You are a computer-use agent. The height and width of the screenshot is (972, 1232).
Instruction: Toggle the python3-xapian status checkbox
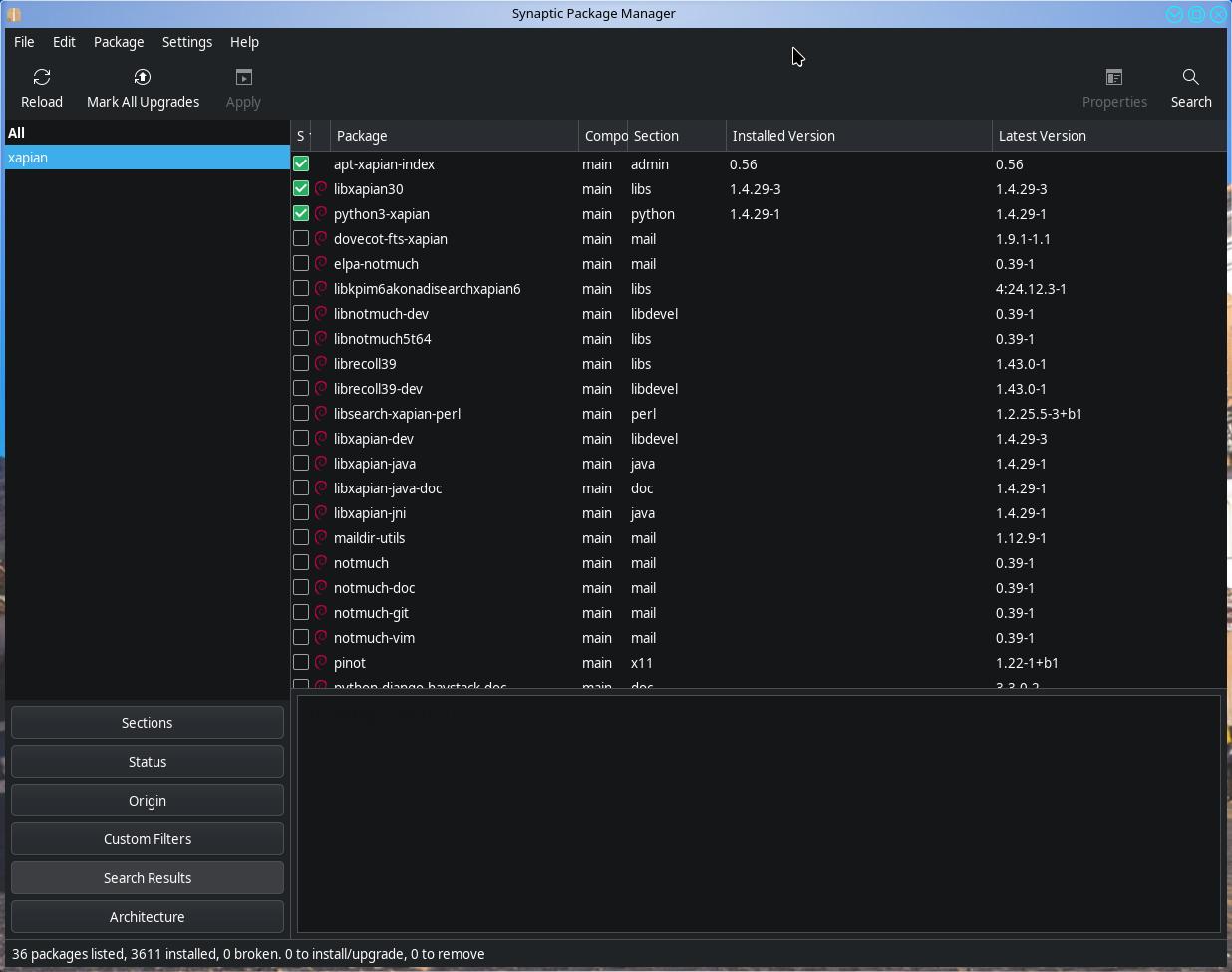click(x=301, y=213)
